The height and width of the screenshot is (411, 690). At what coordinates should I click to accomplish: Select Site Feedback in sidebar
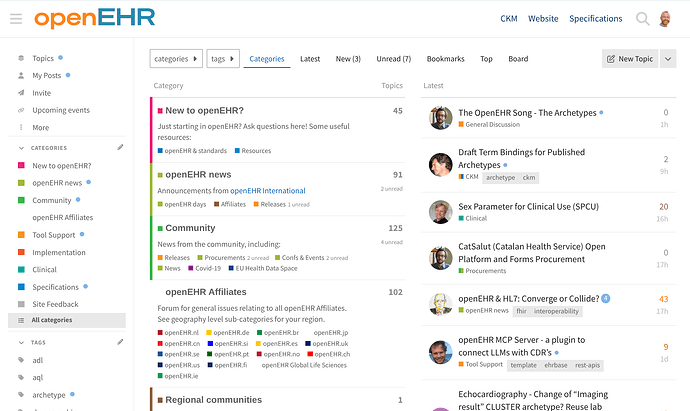click(55, 304)
